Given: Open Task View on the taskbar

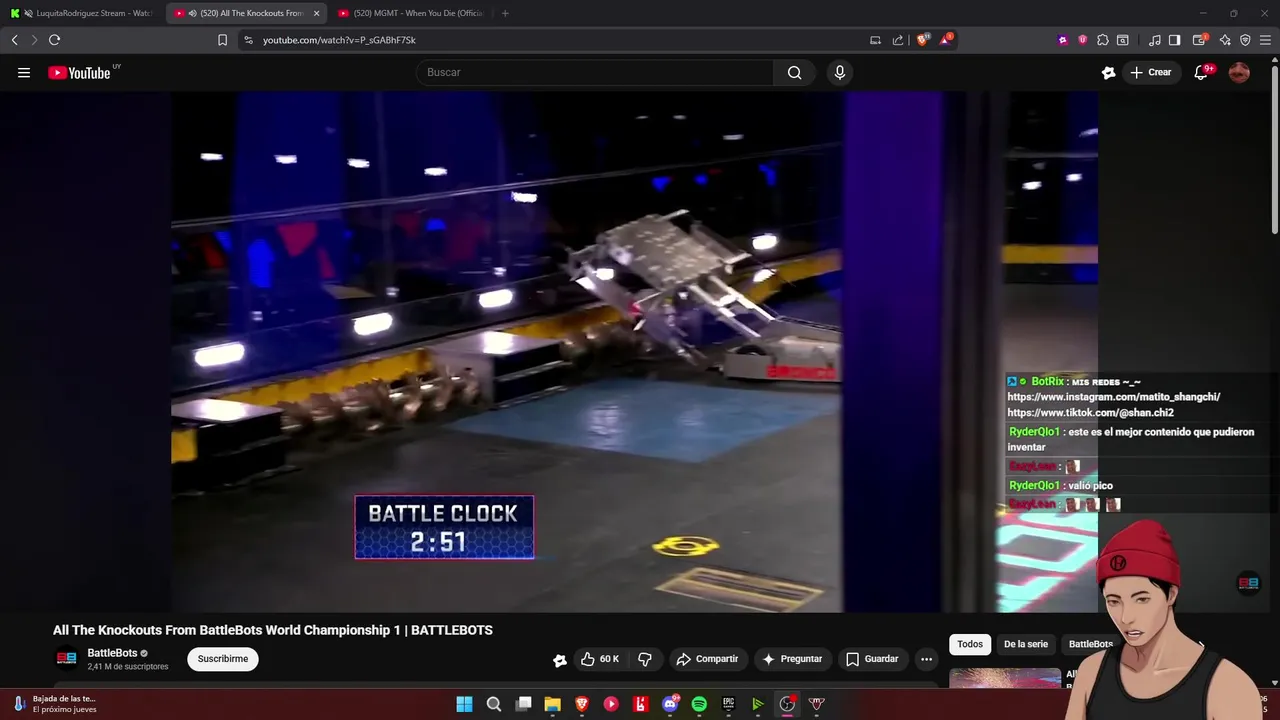Looking at the screenshot, I should coord(523,704).
